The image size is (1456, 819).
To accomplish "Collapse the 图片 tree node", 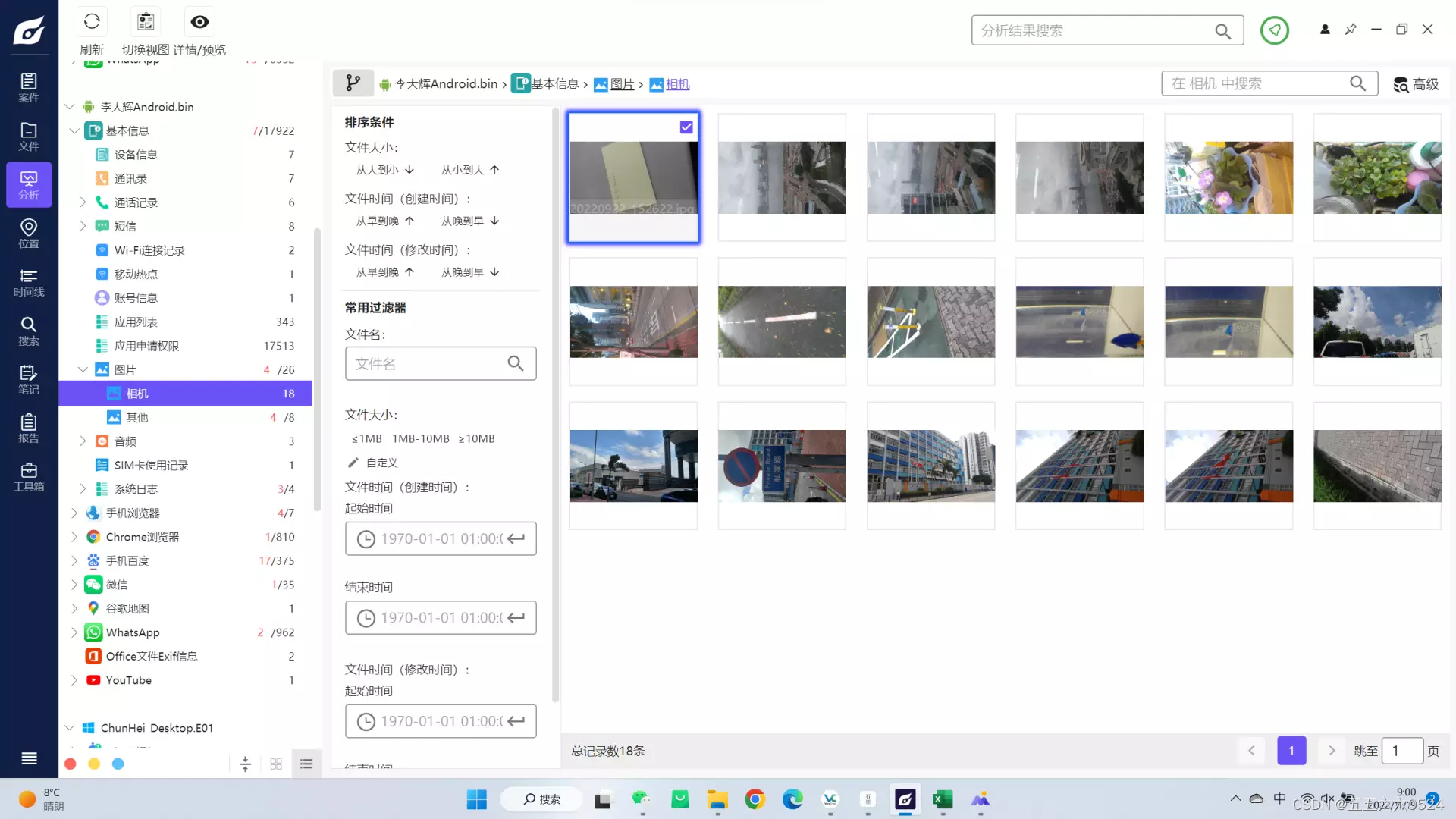I will 83,369.
